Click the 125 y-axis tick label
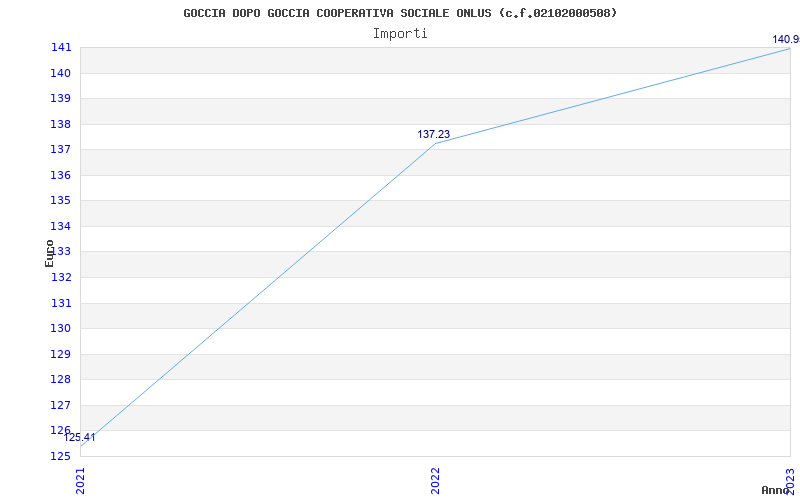 coord(60,456)
